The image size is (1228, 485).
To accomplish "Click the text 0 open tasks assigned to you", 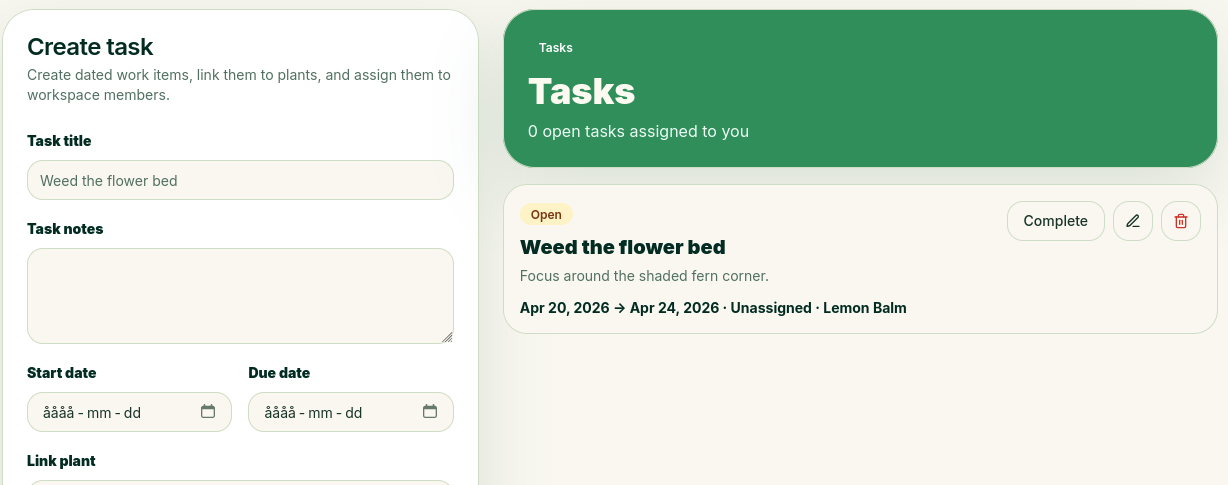I will [x=638, y=131].
